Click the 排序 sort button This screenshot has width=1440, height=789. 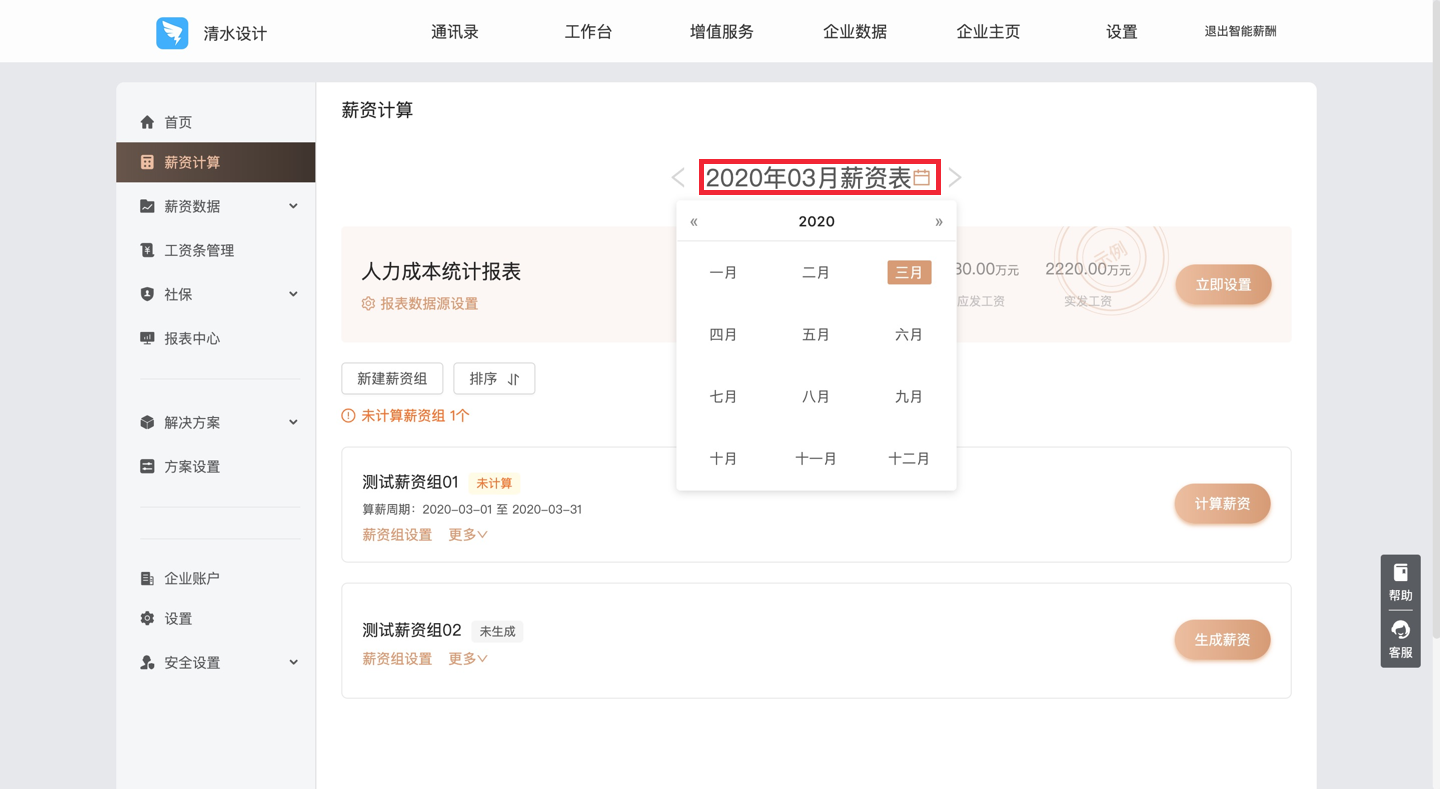click(494, 379)
